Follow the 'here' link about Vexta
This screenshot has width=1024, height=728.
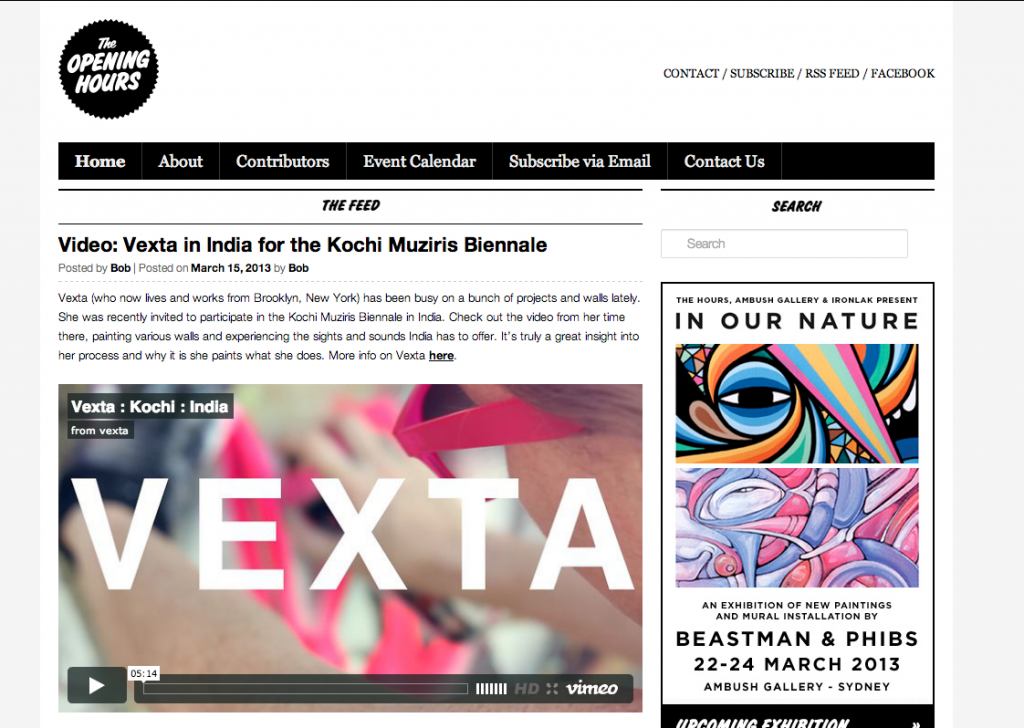[441, 356]
